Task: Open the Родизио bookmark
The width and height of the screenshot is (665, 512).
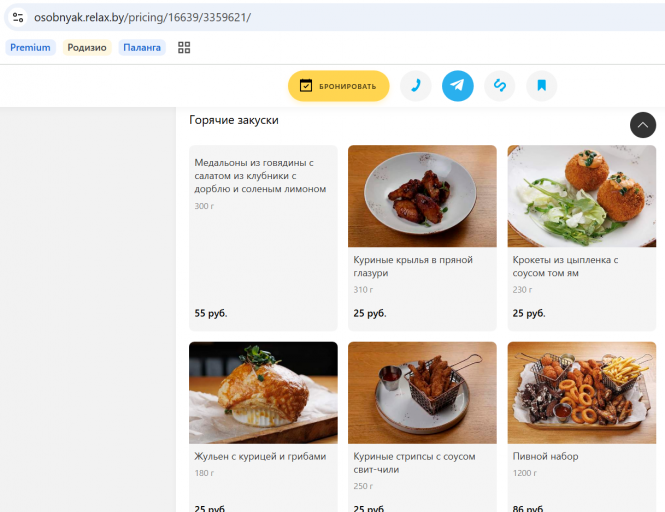Action: click(x=87, y=48)
